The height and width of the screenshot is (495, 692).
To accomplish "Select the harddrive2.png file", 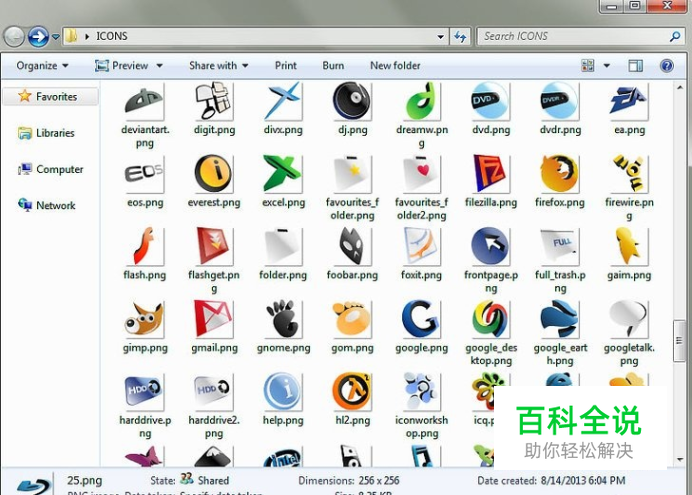I will (x=214, y=406).
